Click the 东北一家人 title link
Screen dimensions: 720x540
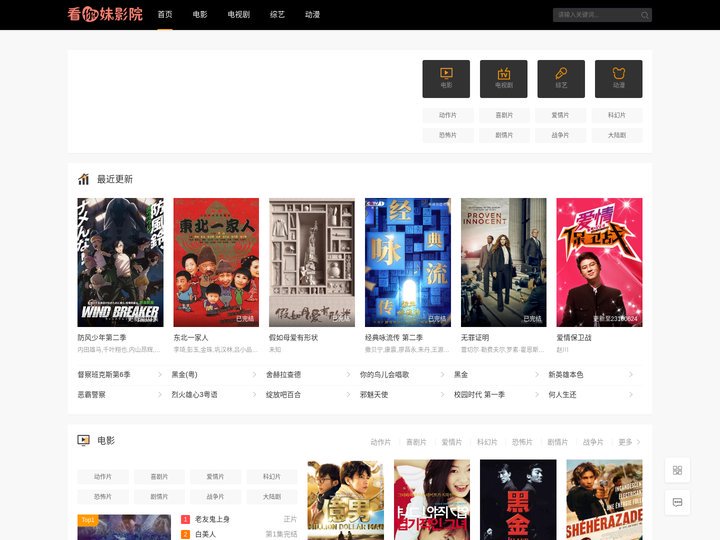(x=191, y=338)
